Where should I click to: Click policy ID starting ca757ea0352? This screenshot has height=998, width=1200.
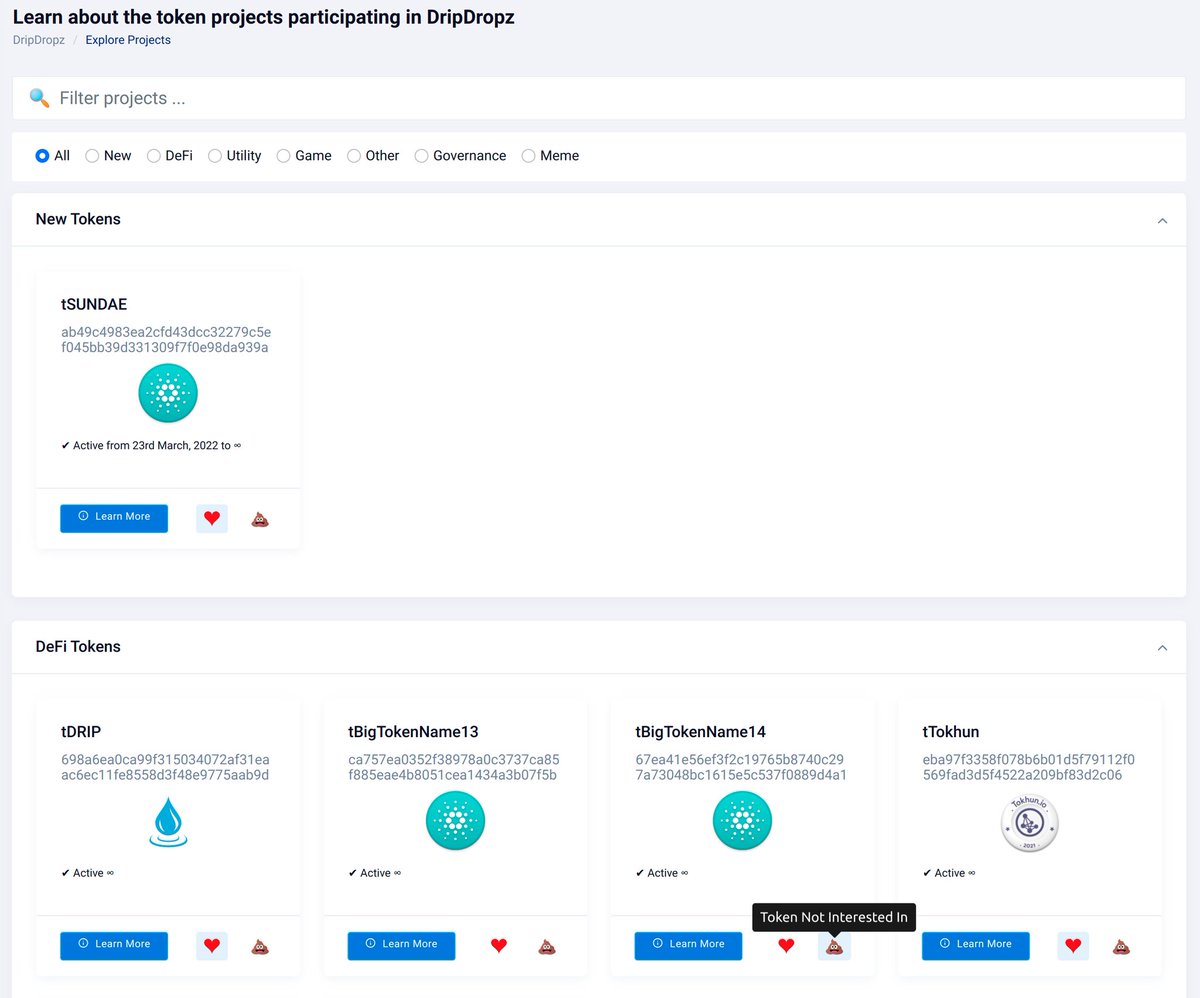point(454,767)
